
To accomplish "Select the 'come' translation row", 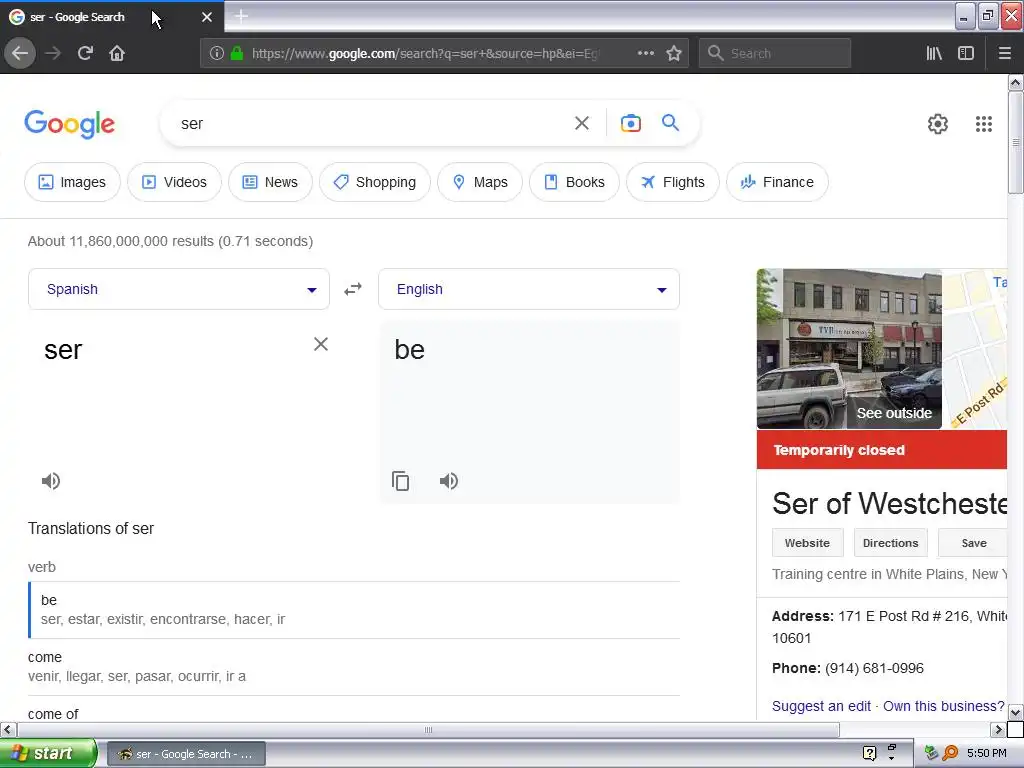I will pos(354,667).
